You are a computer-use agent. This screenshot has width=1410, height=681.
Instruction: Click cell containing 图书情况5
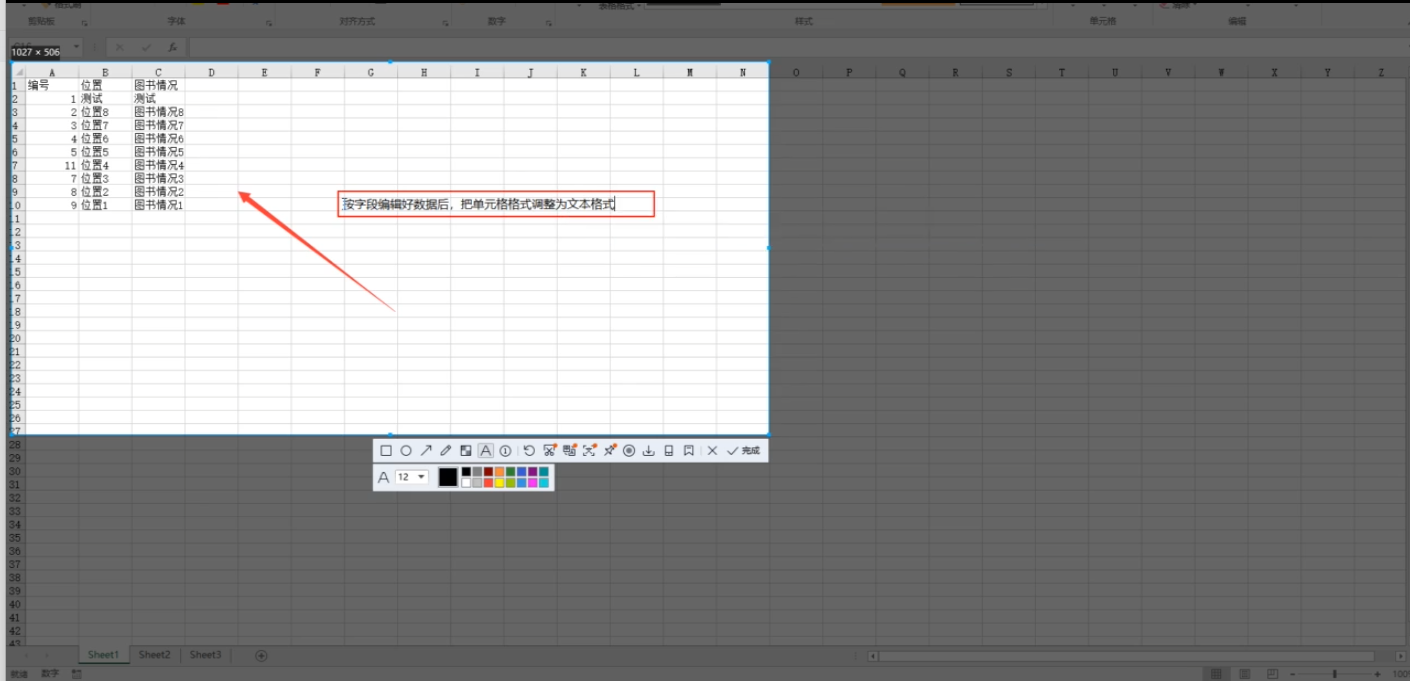pyautogui.click(x=159, y=152)
